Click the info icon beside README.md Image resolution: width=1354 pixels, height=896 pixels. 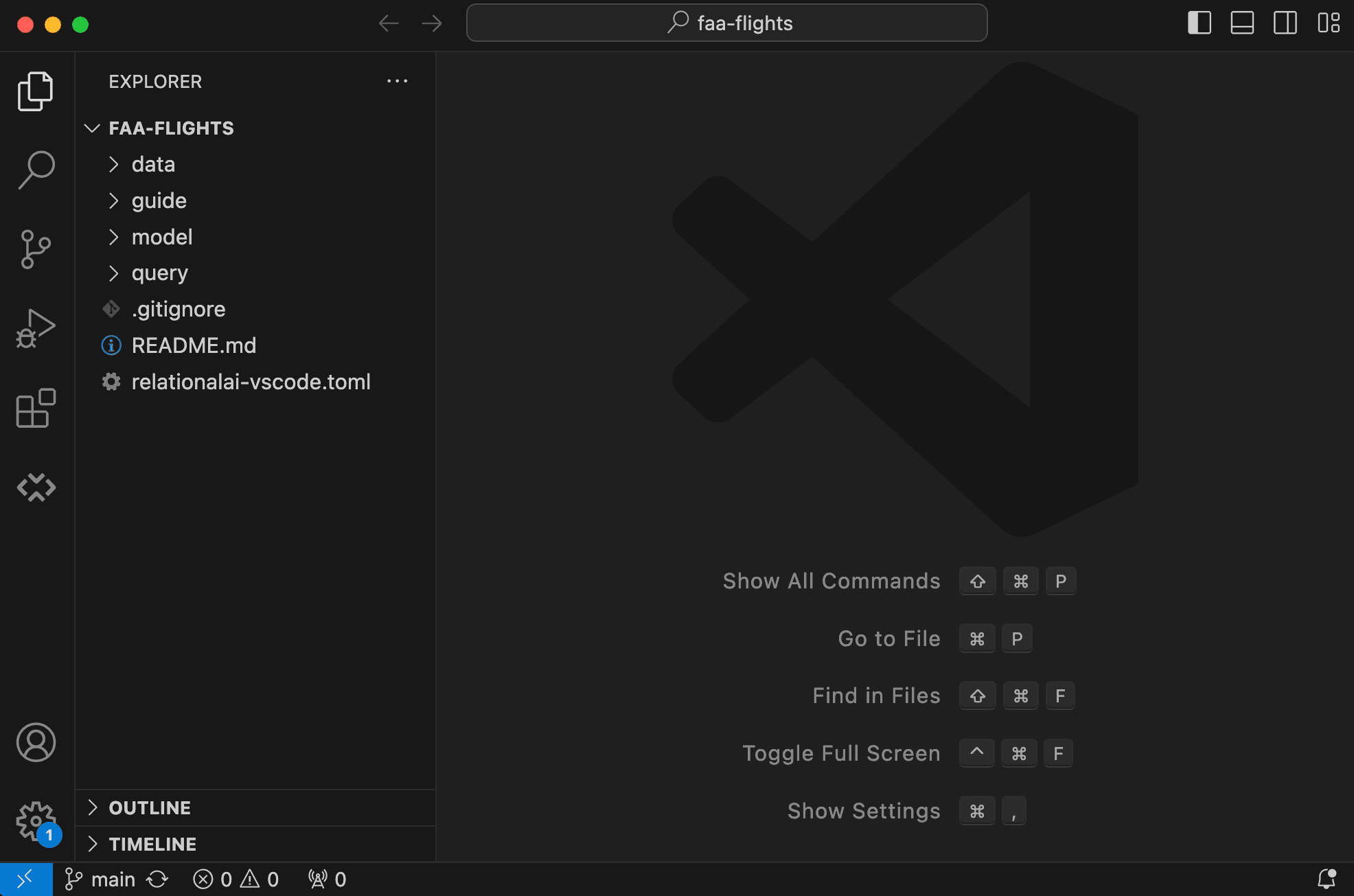[111, 345]
